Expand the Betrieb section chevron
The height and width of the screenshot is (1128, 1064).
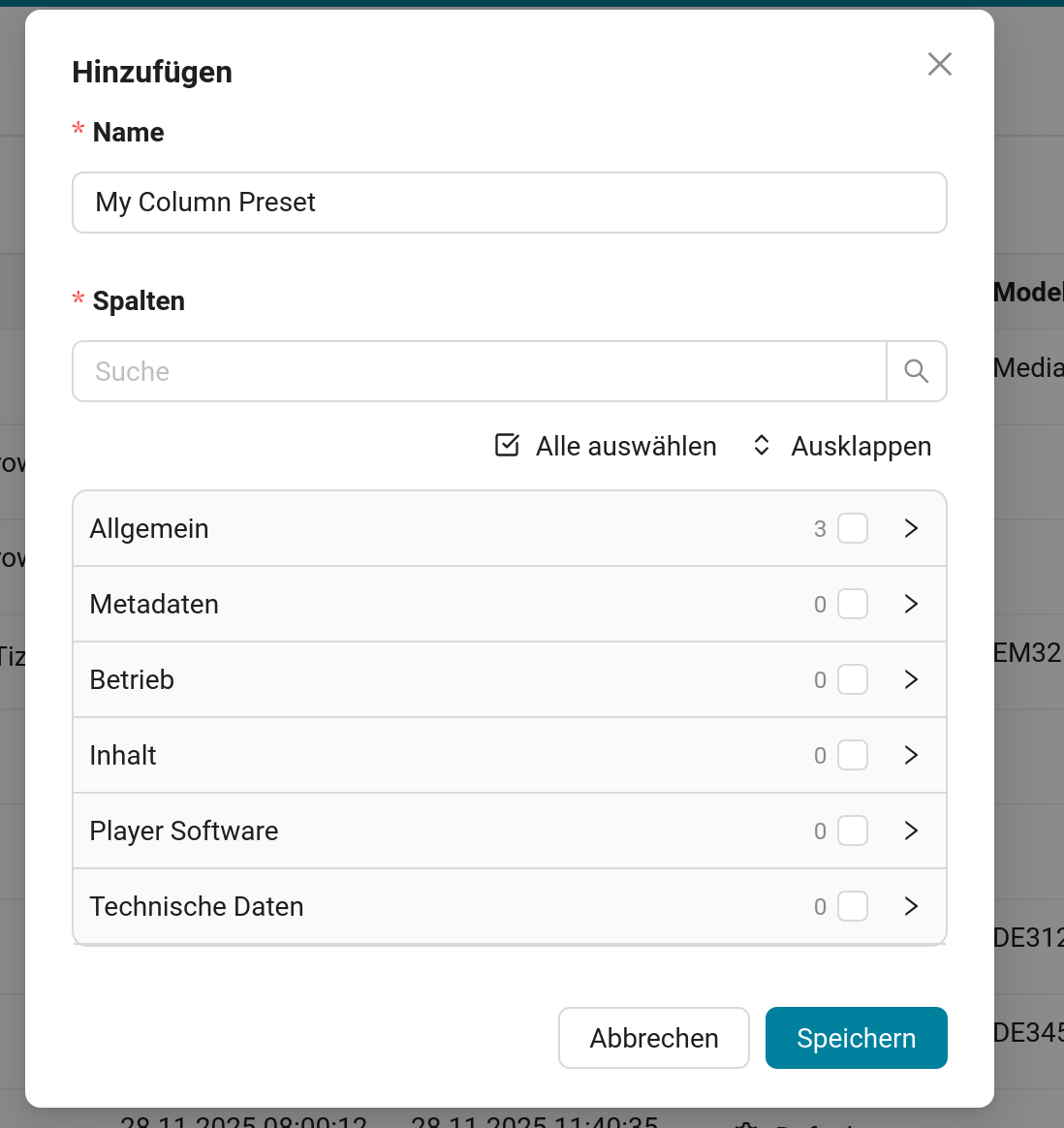pos(911,679)
